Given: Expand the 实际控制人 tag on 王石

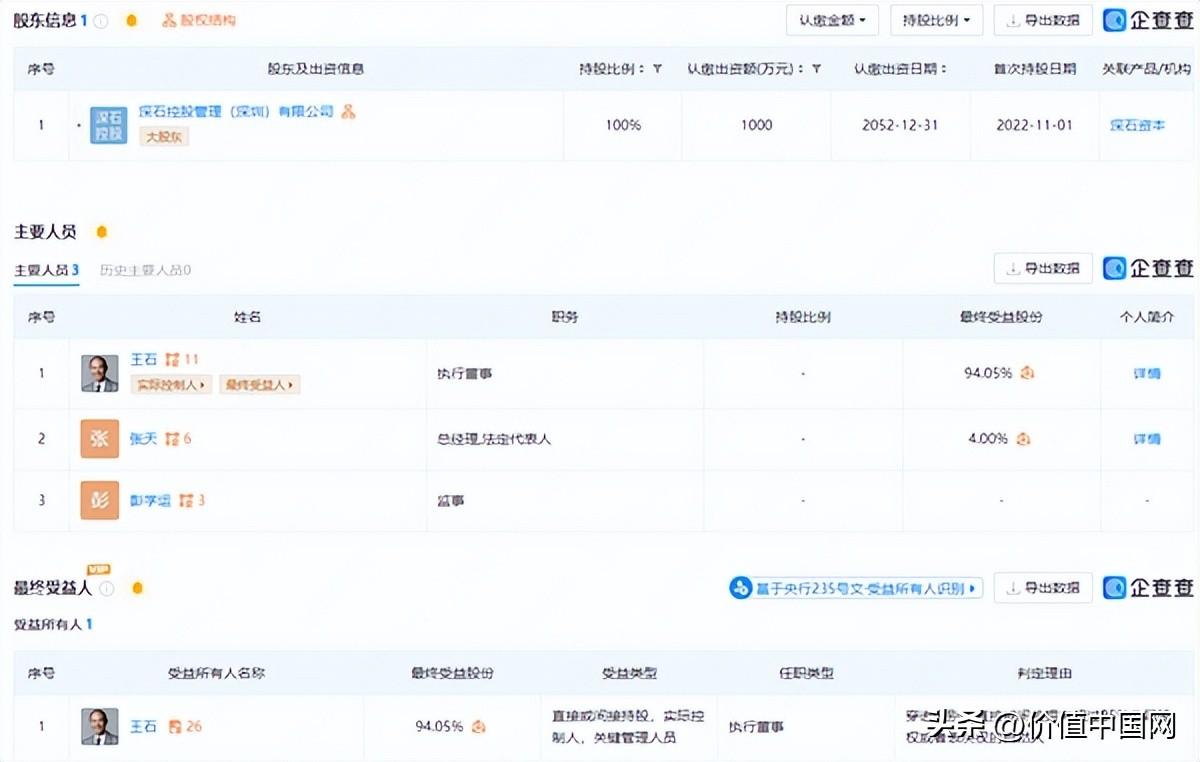Looking at the screenshot, I should point(171,384).
